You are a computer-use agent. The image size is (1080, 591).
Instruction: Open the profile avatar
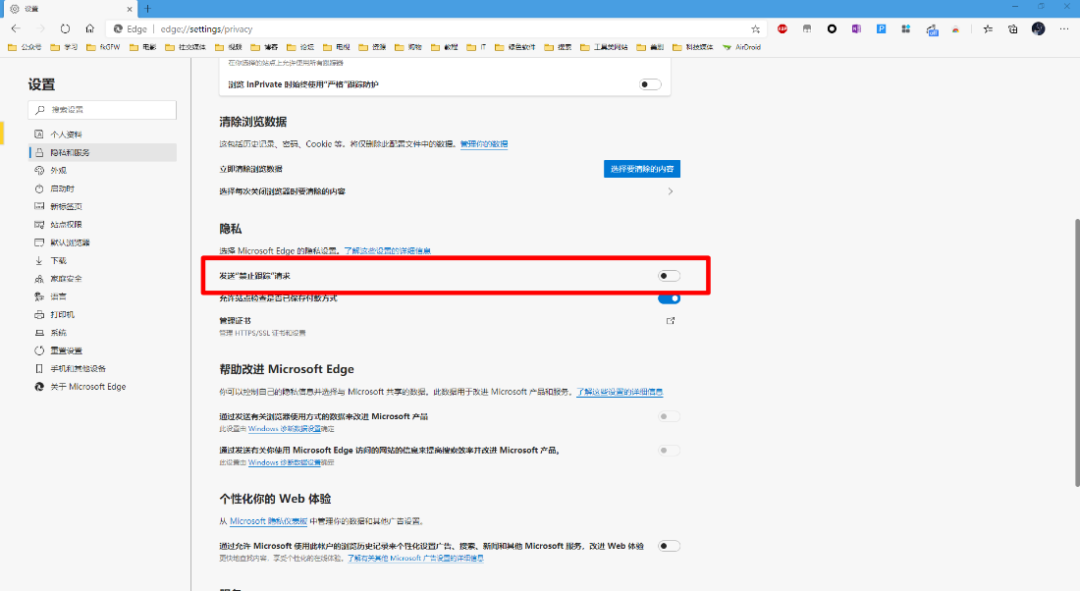point(1038,29)
